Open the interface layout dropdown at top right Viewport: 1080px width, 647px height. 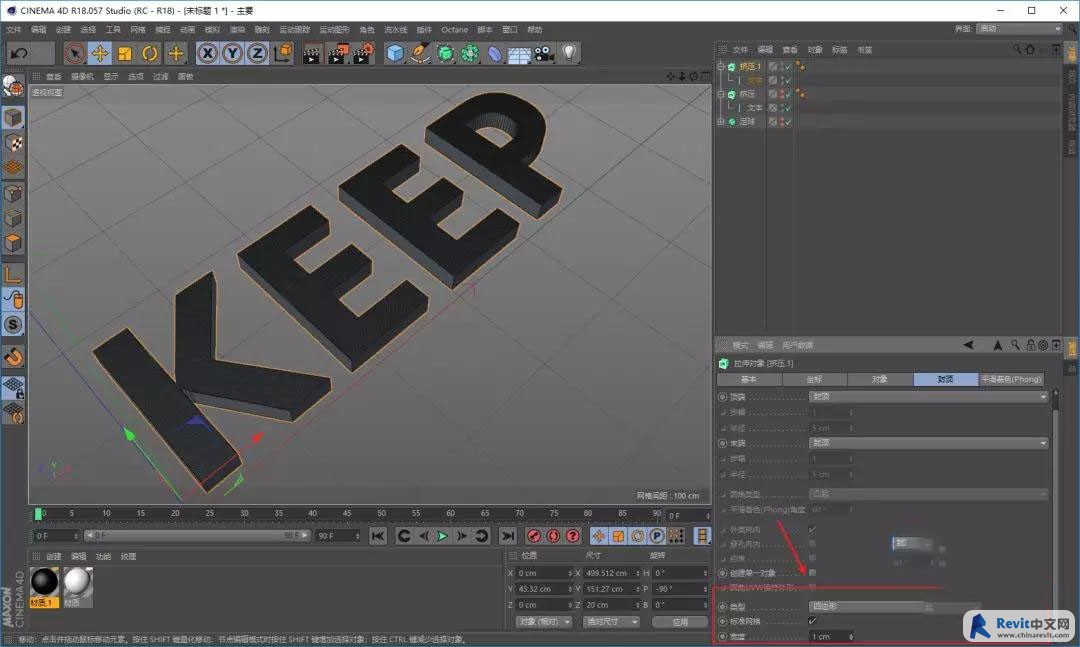(1020, 29)
